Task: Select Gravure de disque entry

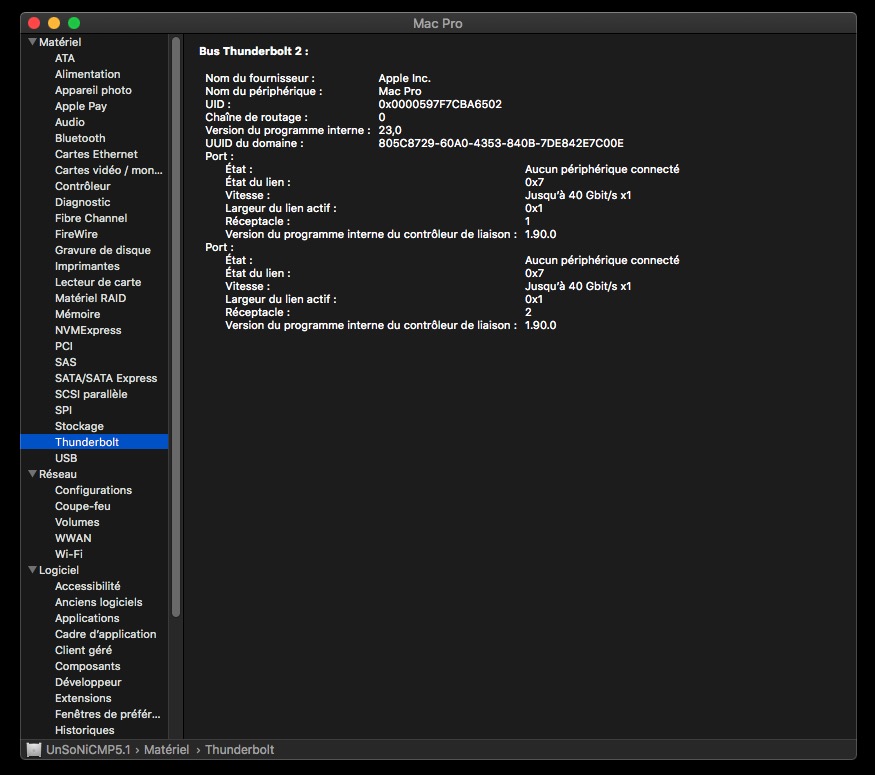Action: pos(103,250)
